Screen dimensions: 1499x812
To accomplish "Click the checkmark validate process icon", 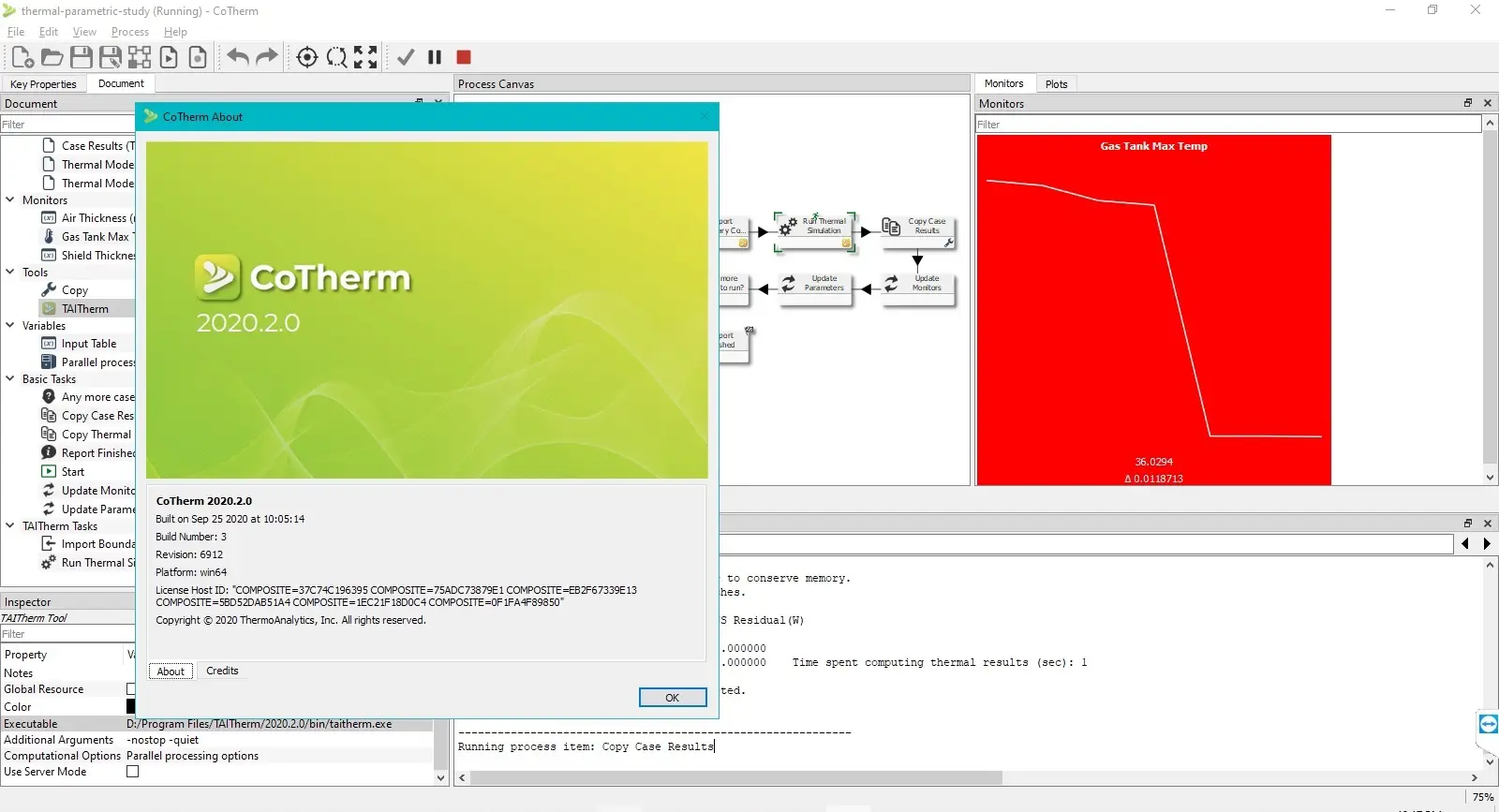I will coord(406,57).
